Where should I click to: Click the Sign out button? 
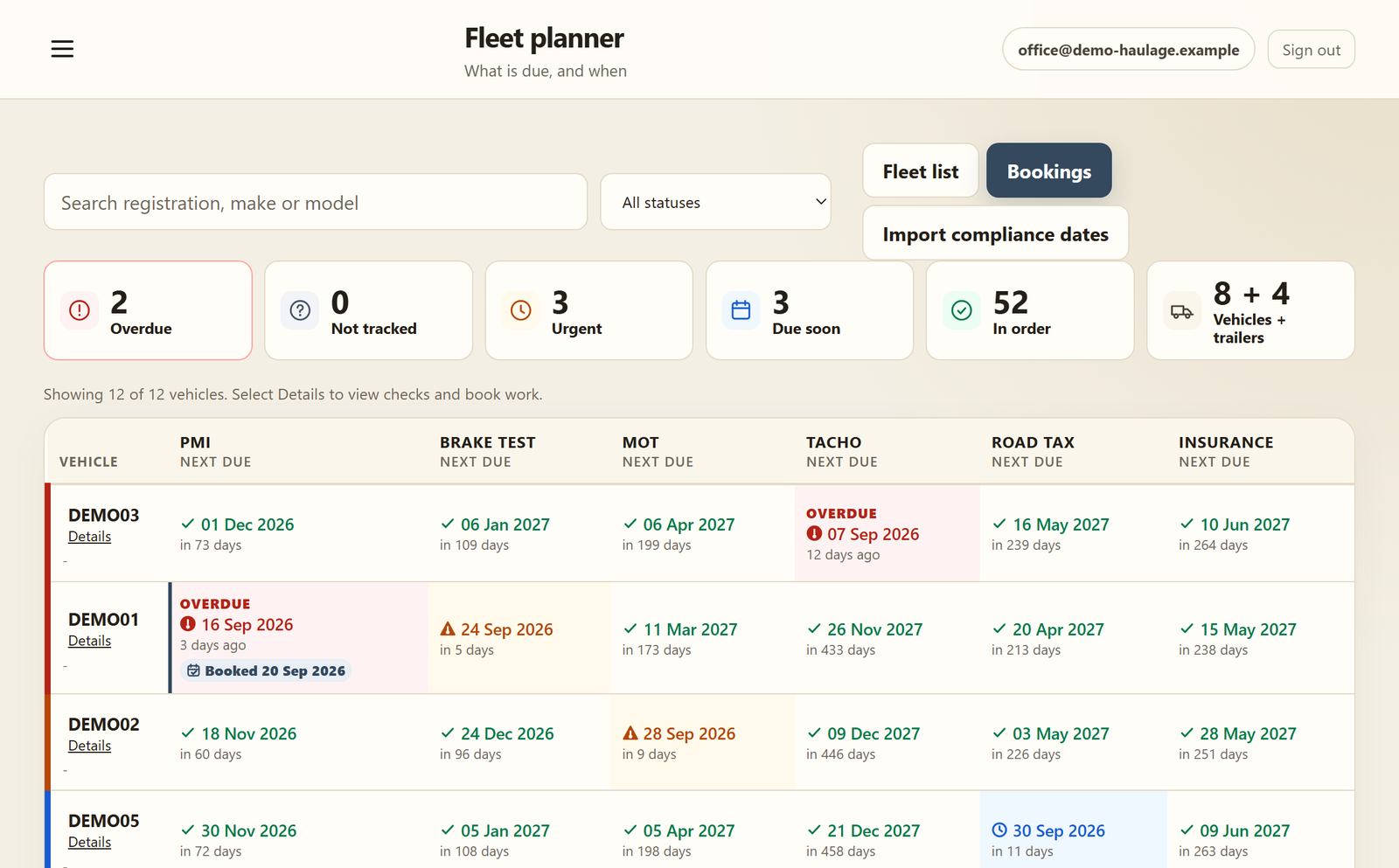pos(1311,50)
